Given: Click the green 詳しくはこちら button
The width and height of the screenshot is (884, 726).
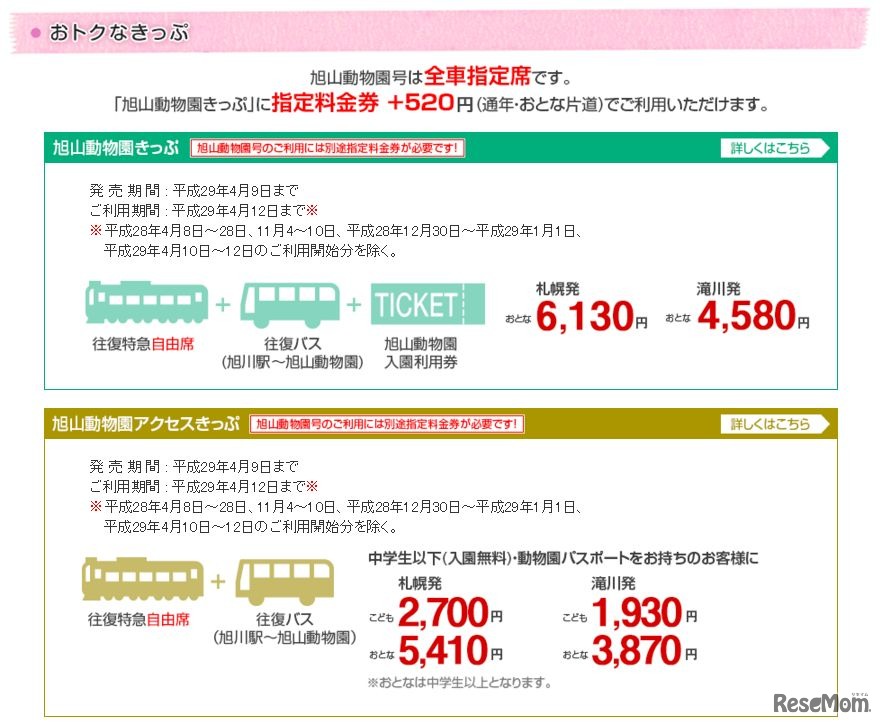Looking at the screenshot, I should 775,148.
